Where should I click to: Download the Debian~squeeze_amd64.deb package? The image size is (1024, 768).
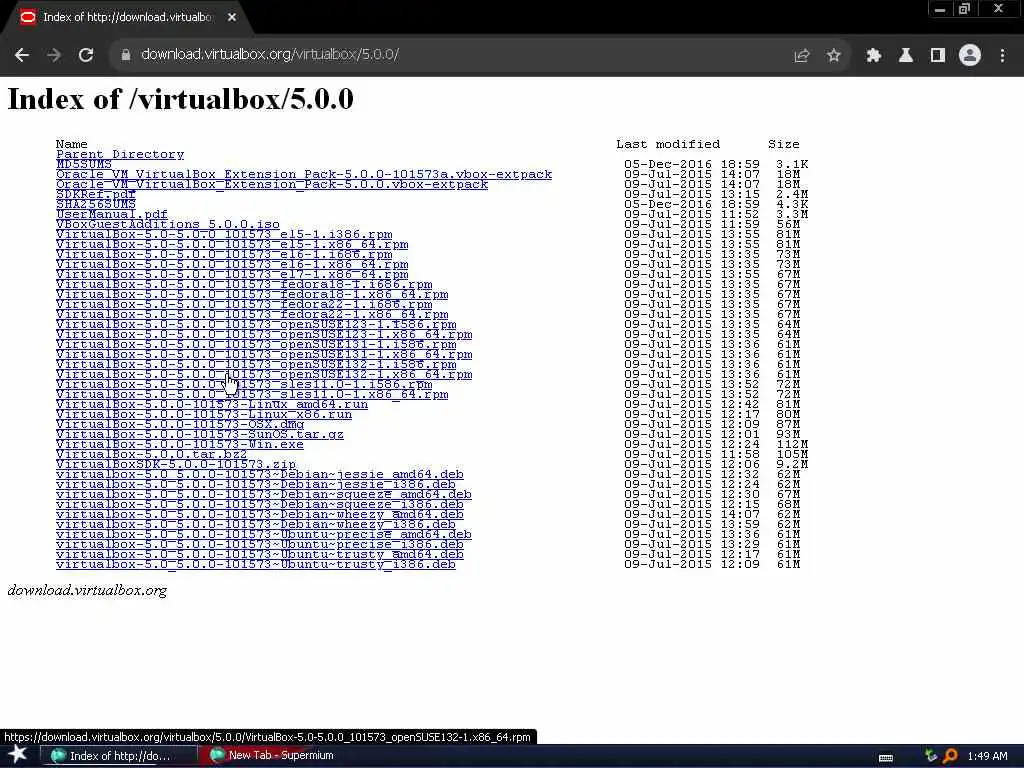point(264,495)
